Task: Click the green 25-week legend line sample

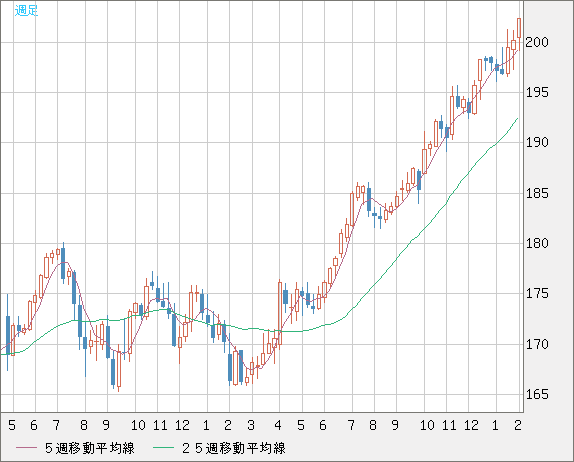Action: (163, 448)
